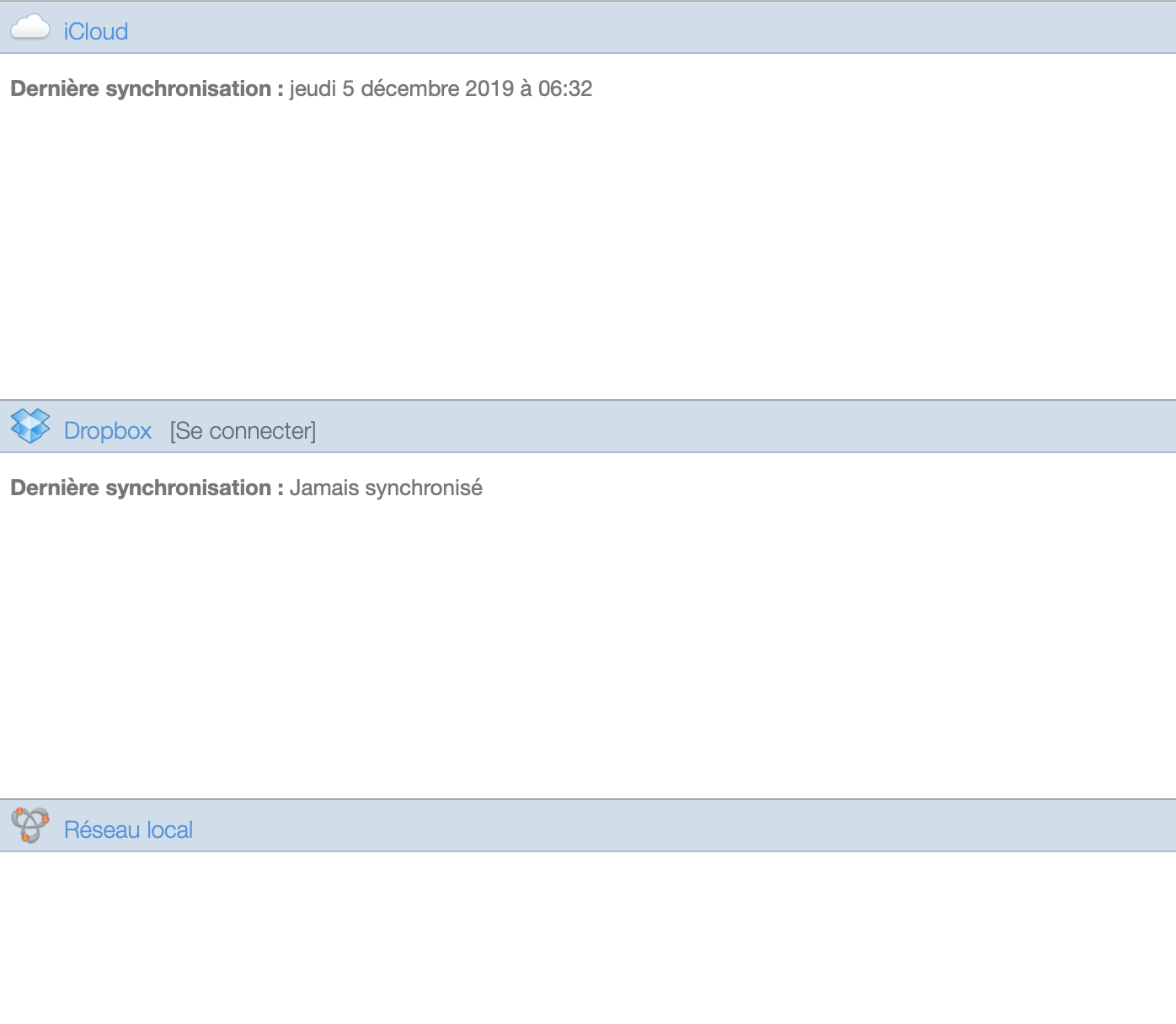Open the iCloud section link
The image size is (1176, 1024).
96,31
